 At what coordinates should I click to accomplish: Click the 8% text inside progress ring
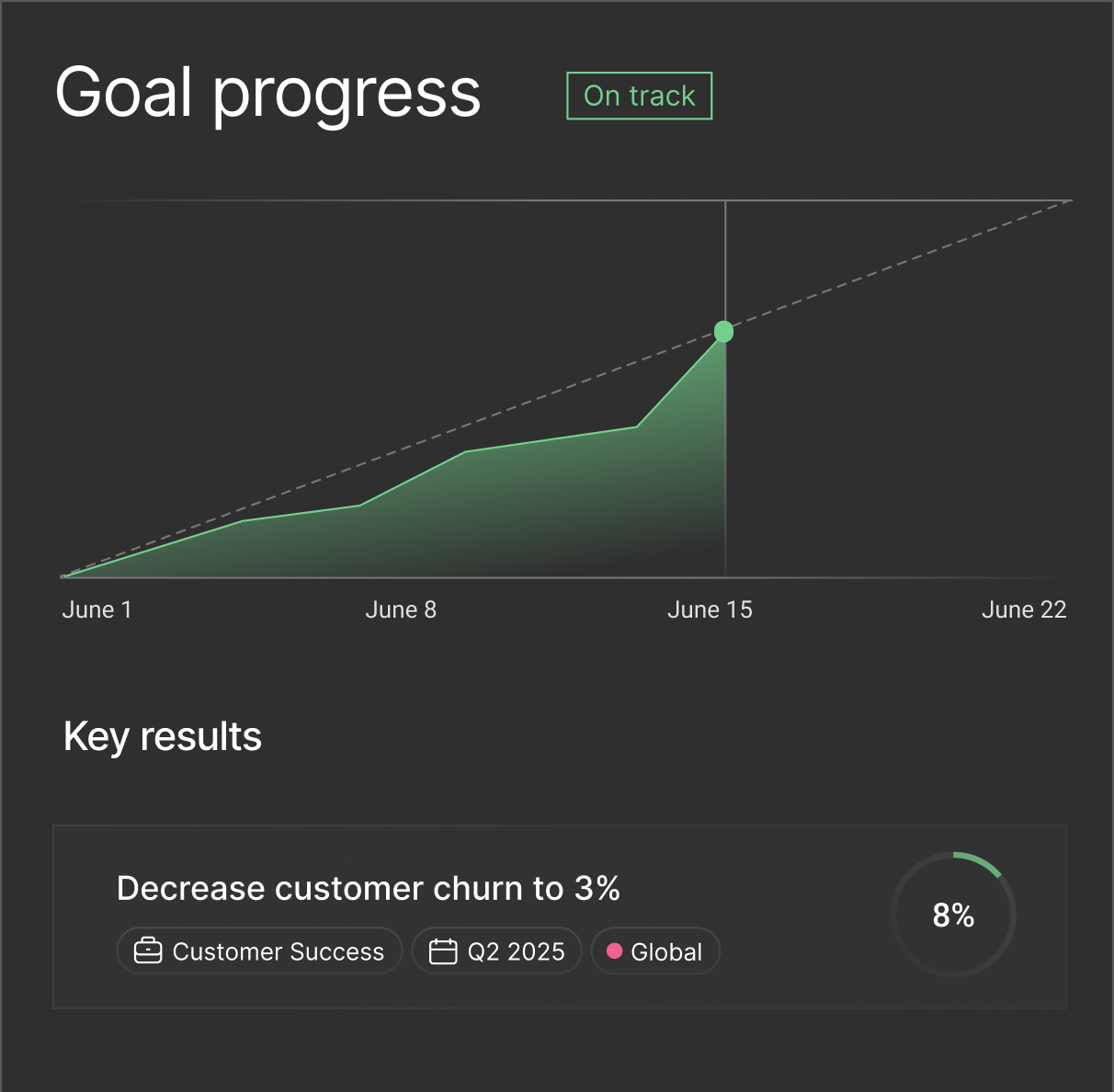coord(953,915)
